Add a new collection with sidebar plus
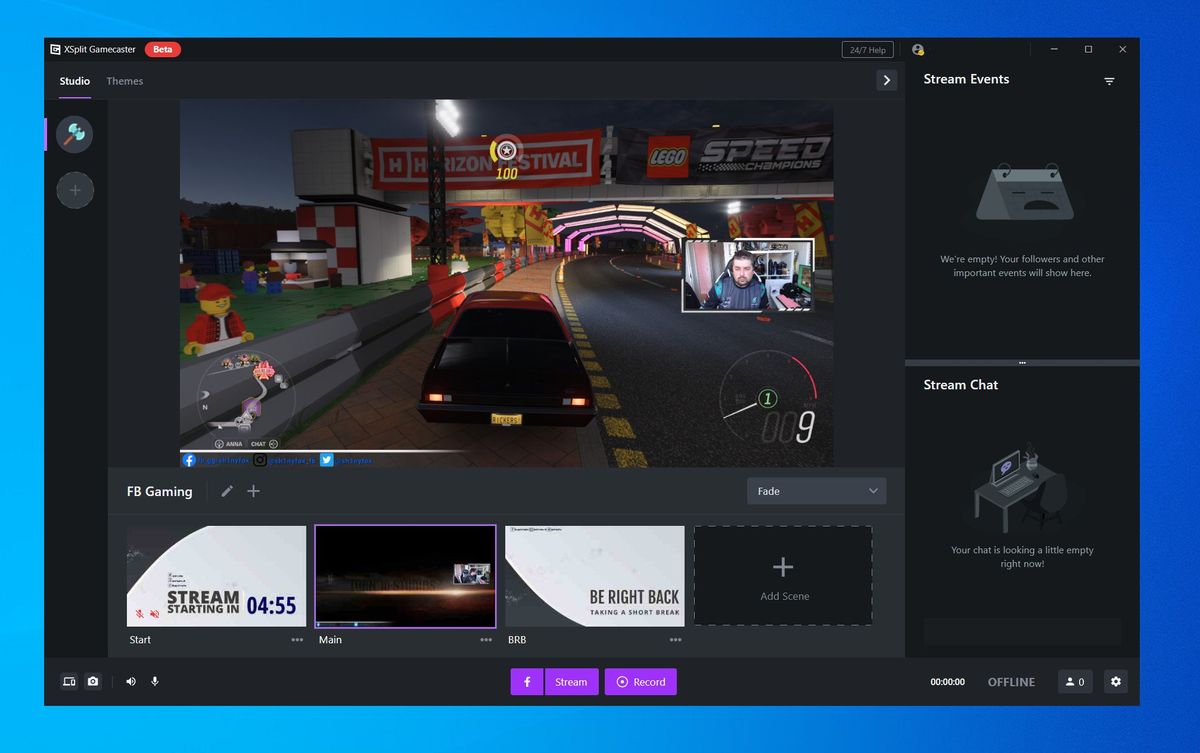Image resolution: width=1200 pixels, height=753 pixels. coord(75,190)
